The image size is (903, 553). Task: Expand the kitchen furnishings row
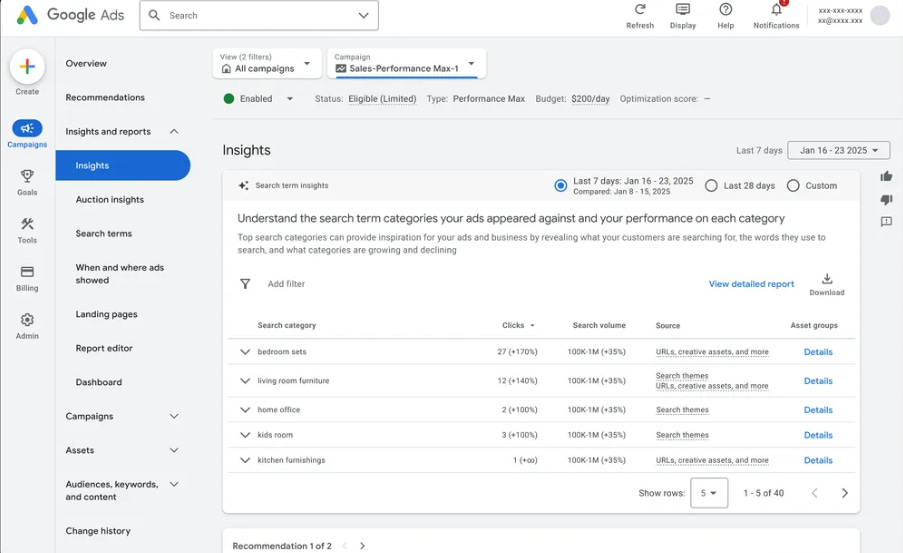[245, 460]
